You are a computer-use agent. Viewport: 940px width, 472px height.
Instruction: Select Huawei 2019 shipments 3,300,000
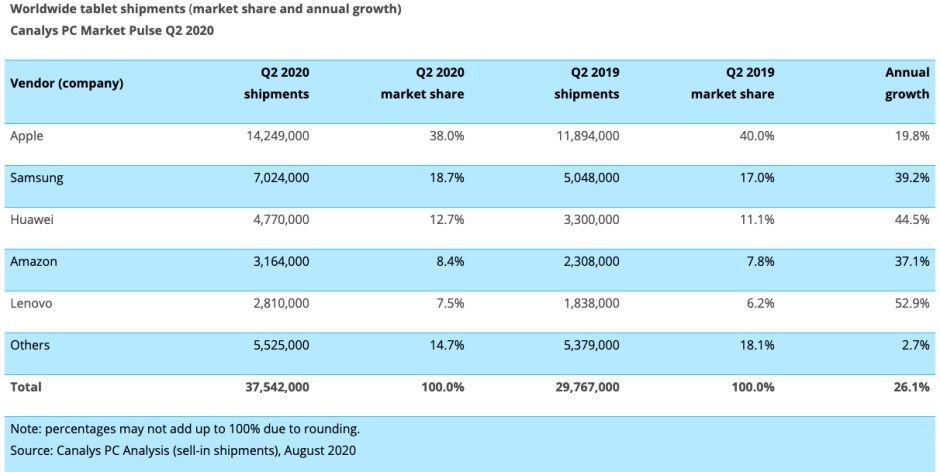tap(590, 220)
